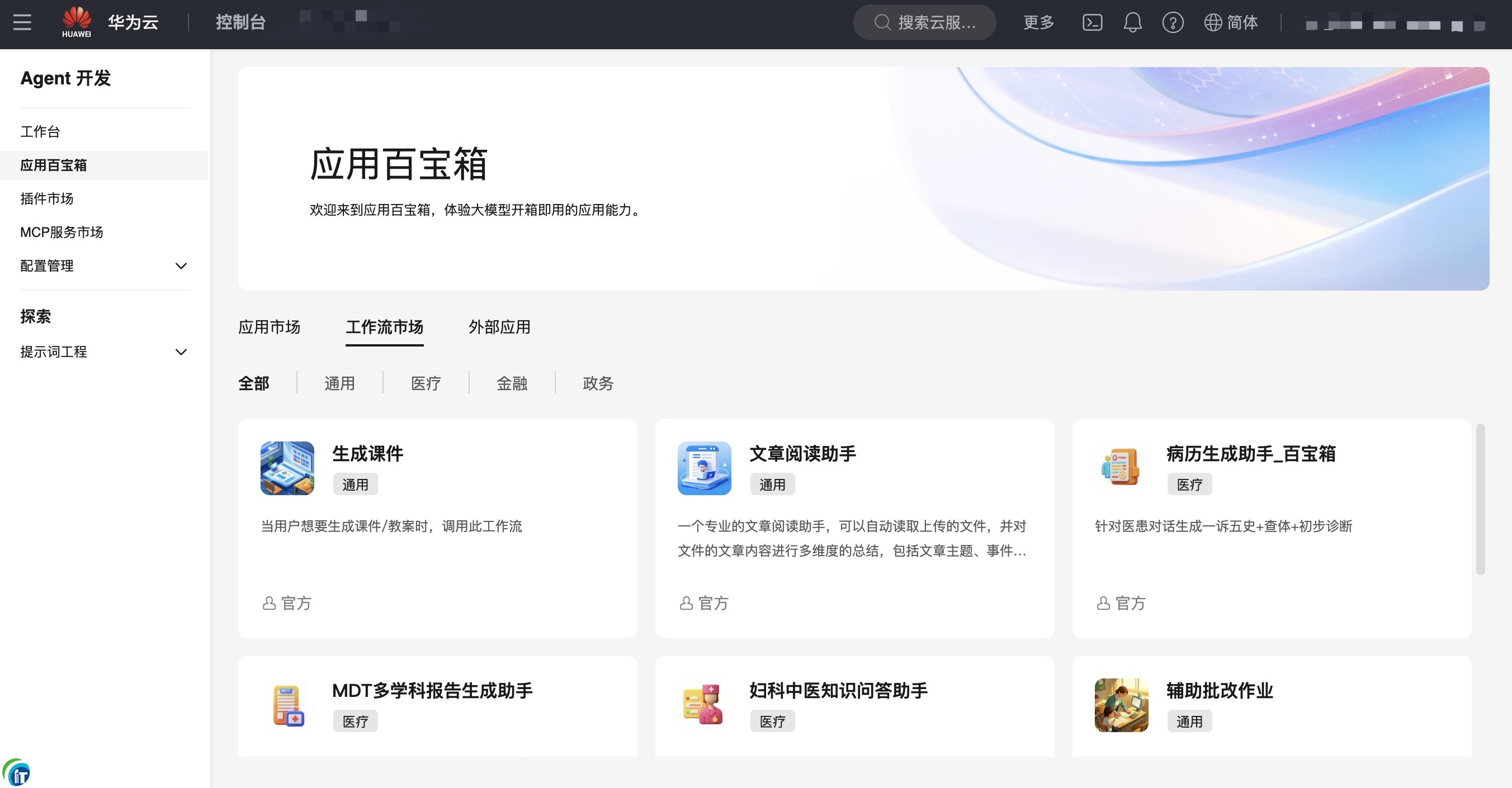Click 通用 tag on 文章阅读助手 card

pyautogui.click(x=772, y=485)
